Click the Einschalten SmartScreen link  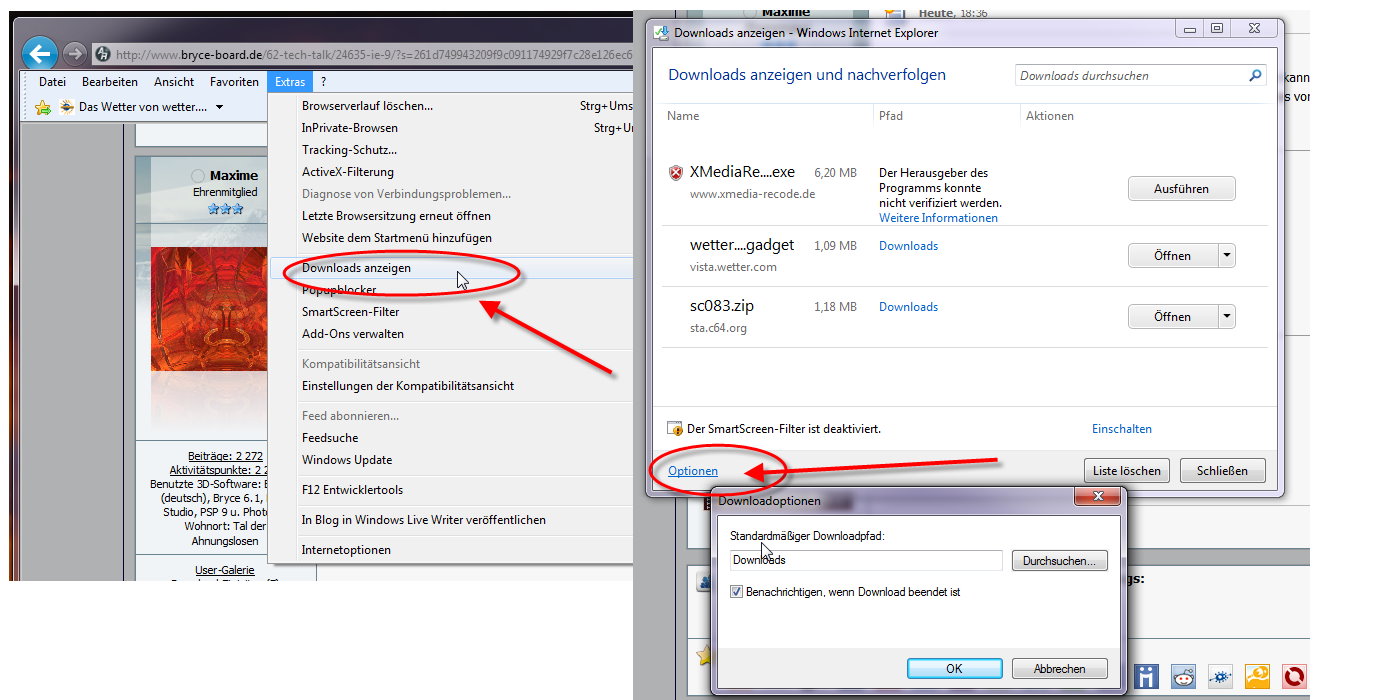1122,429
